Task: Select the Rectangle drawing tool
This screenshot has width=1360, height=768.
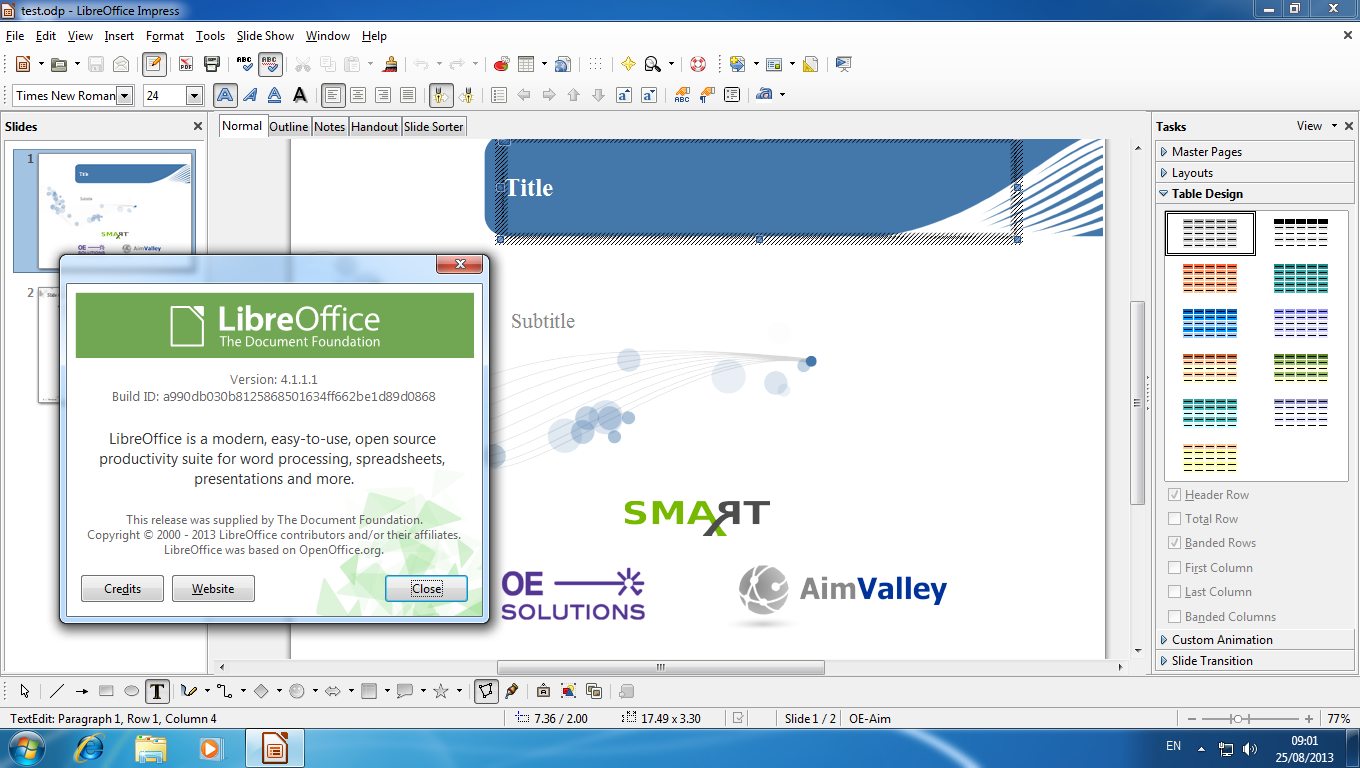Action: (x=107, y=691)
